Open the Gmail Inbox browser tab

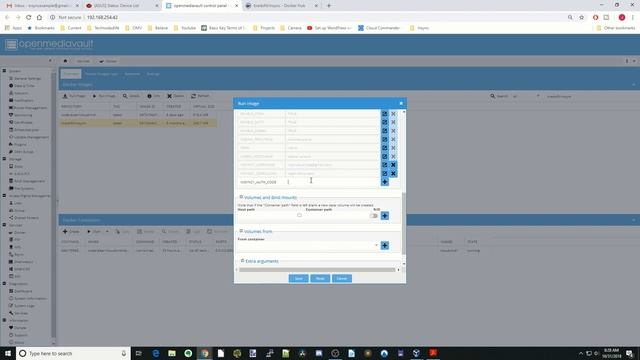(42, 6)
